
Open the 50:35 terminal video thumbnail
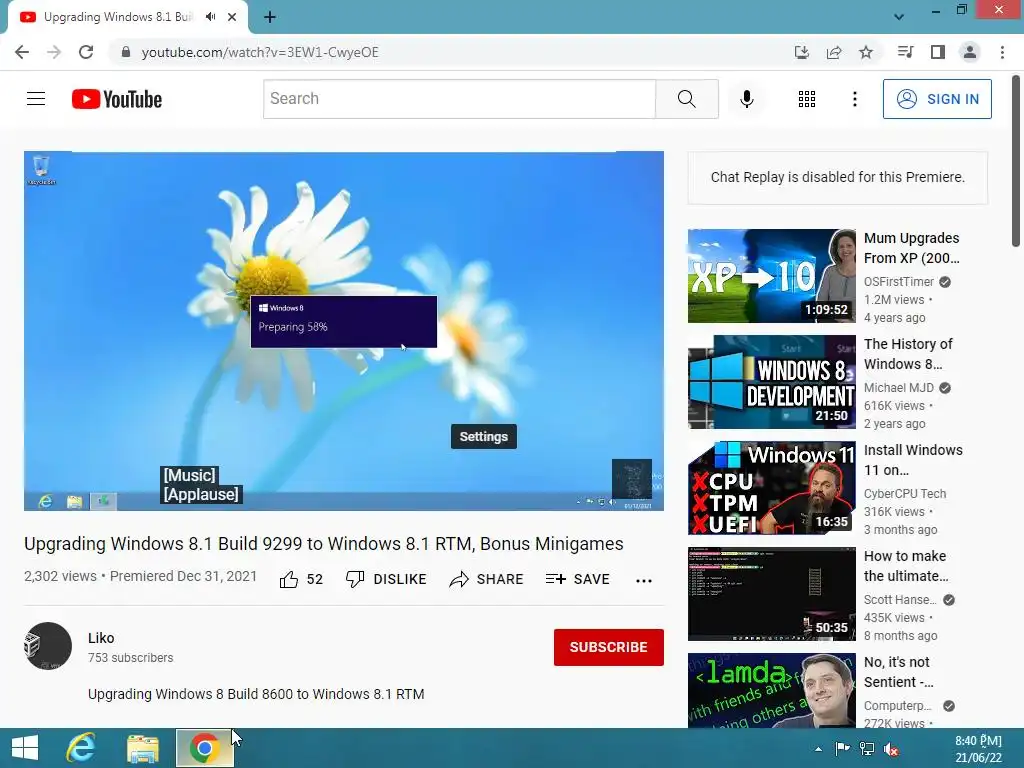point(771,594)
